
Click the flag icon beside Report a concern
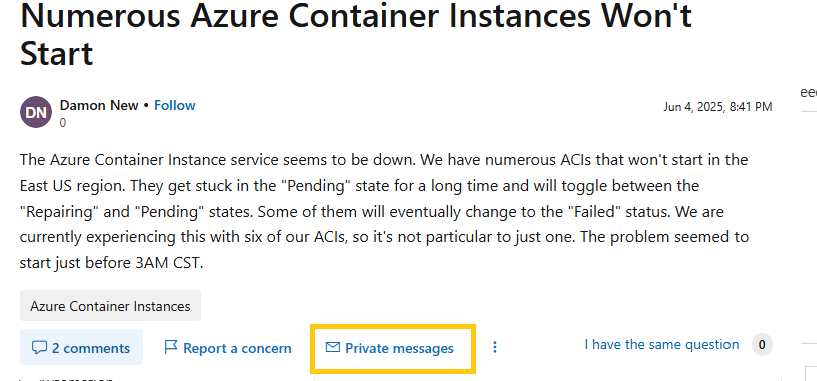pyautogui.click(x=170, y=347)
